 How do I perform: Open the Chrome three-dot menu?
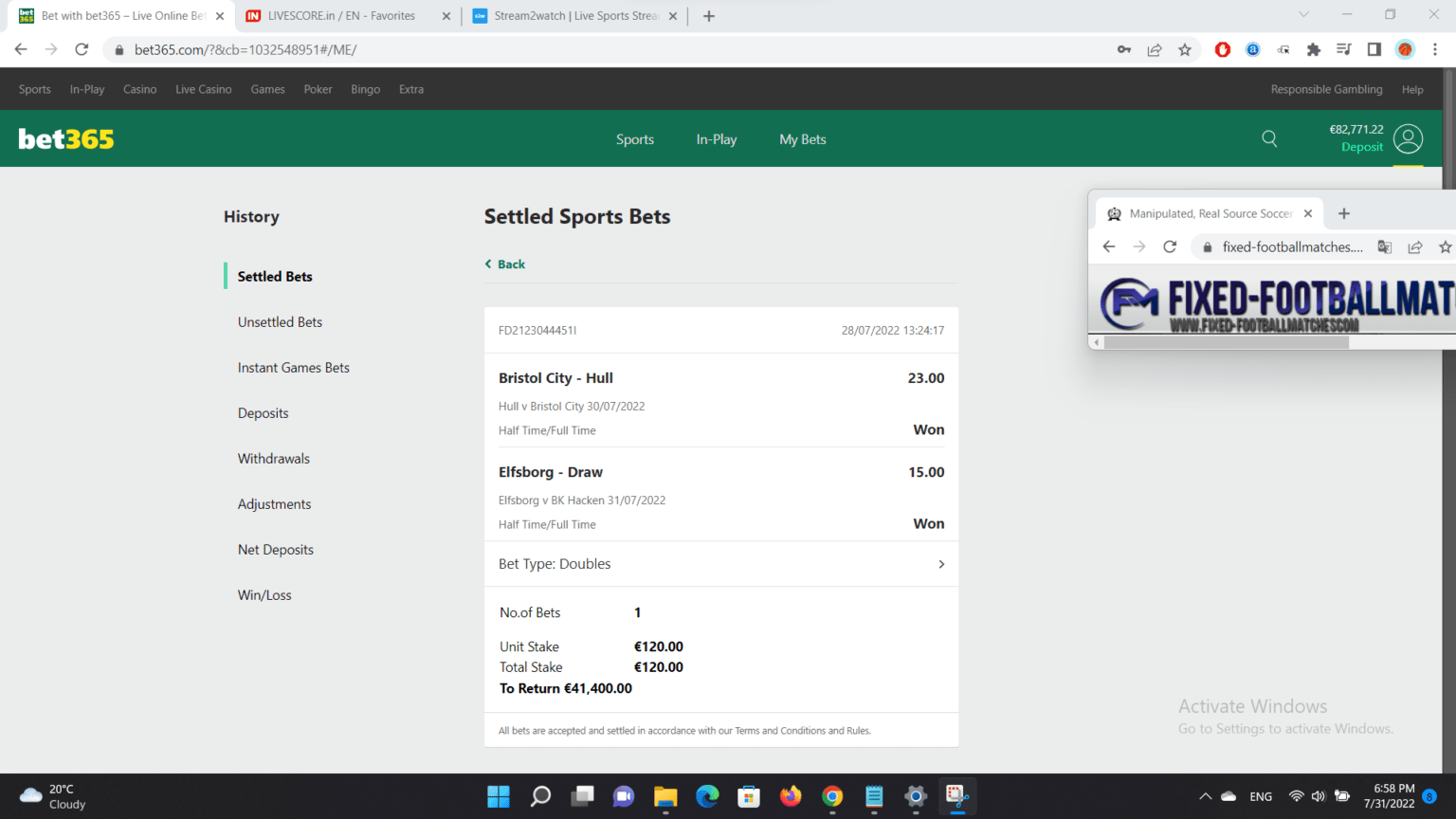(1436, 49)
